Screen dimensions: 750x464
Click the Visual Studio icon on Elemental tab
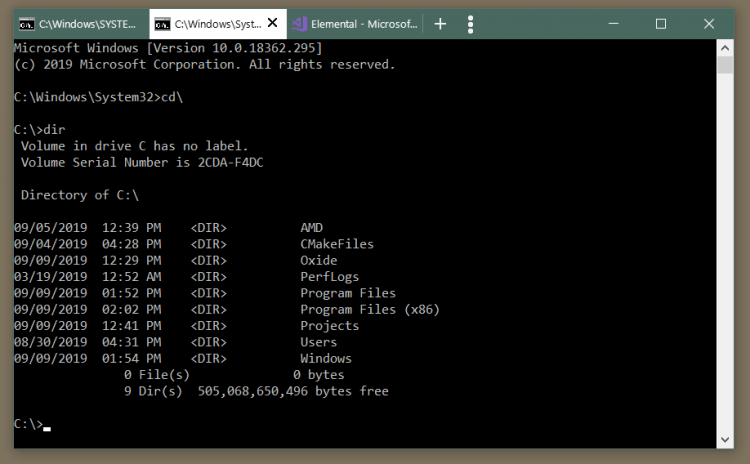(x=300, y=23)
